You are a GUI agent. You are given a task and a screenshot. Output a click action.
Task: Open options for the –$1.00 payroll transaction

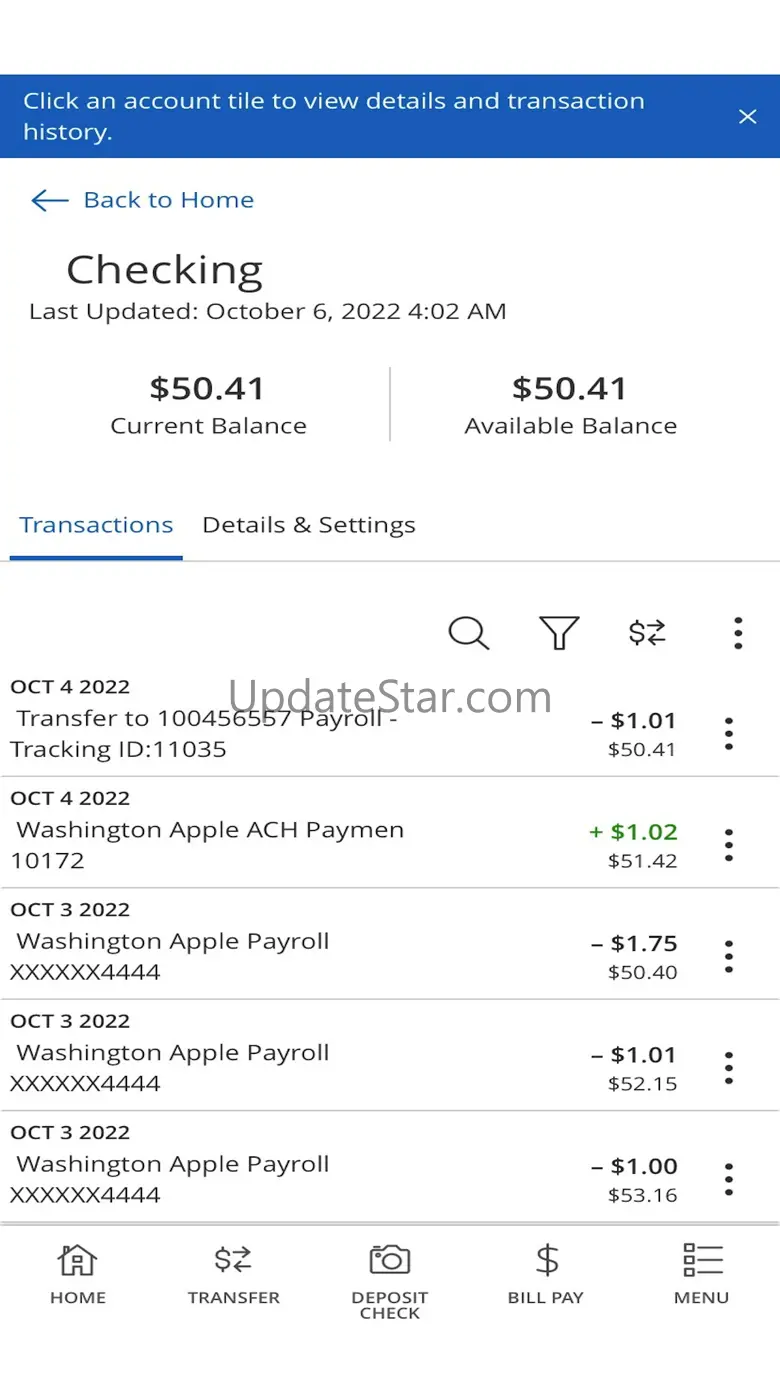(729, 1179)
